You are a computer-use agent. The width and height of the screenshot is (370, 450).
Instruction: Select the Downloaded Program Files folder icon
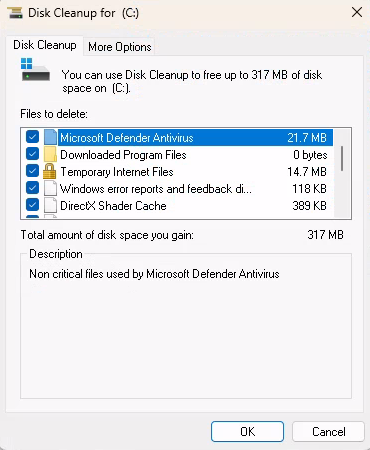click(x=50, y=154)
